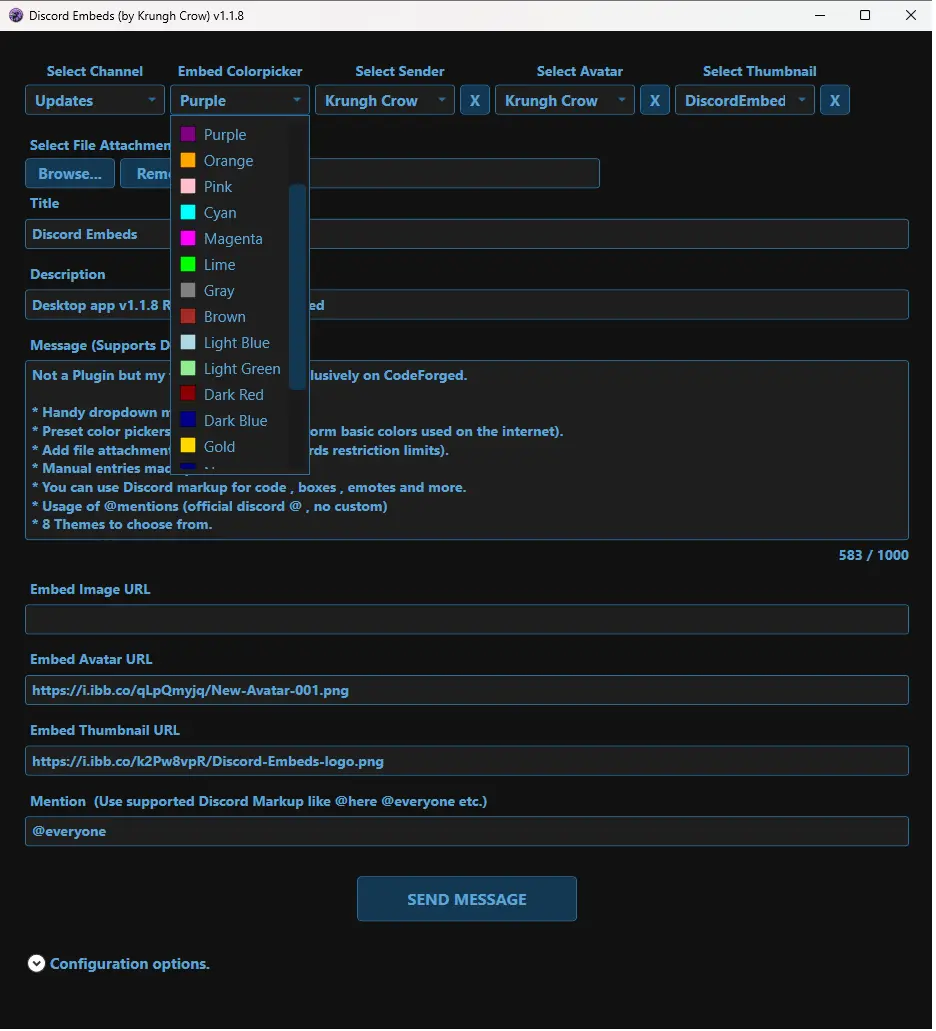This screenshot has width=936, height=1031.
Task: Click the X button next to Select Sender
Action: tap(475, 101)
